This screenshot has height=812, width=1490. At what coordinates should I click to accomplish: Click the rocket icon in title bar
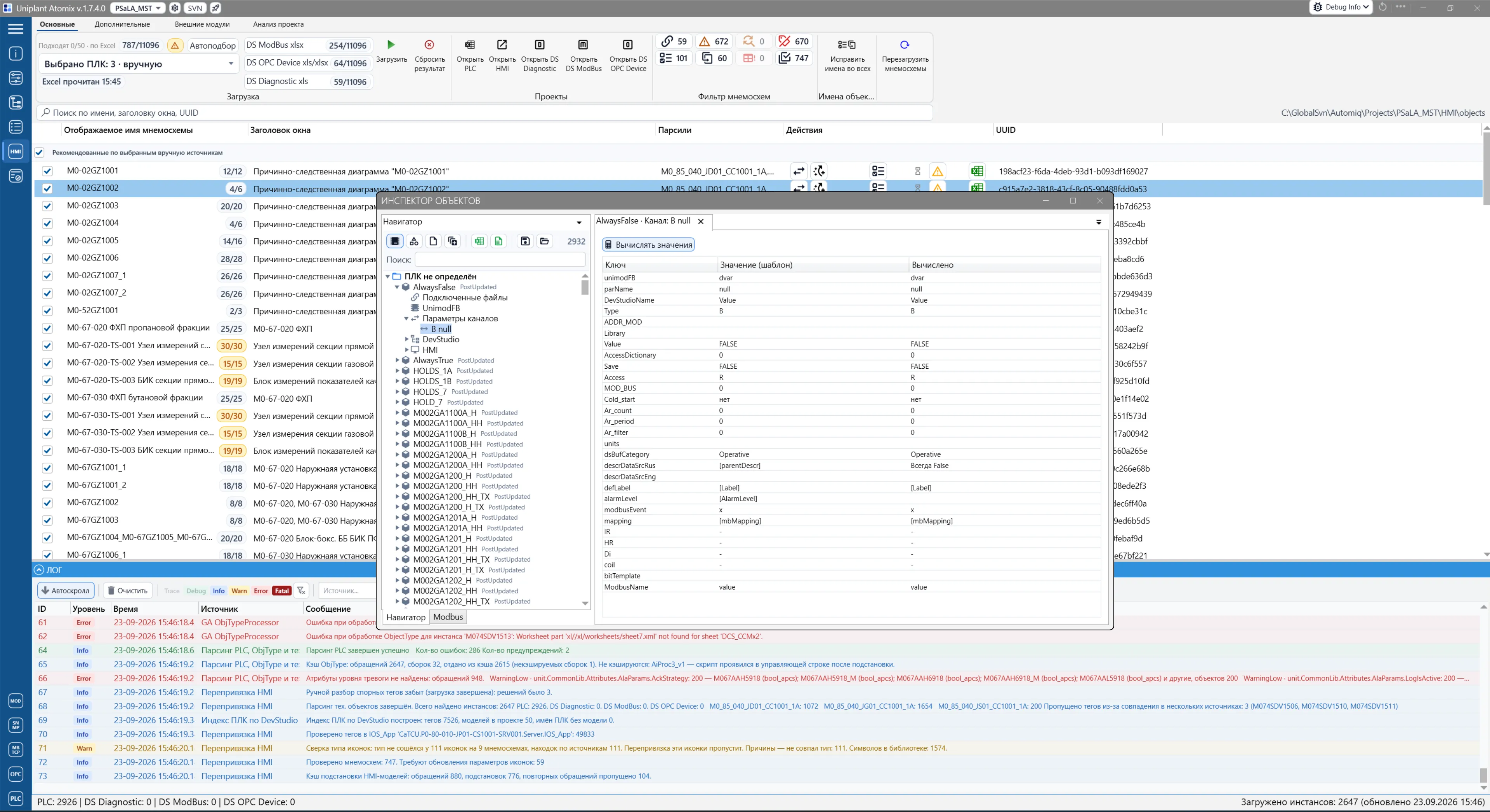(x=215, y=8)
